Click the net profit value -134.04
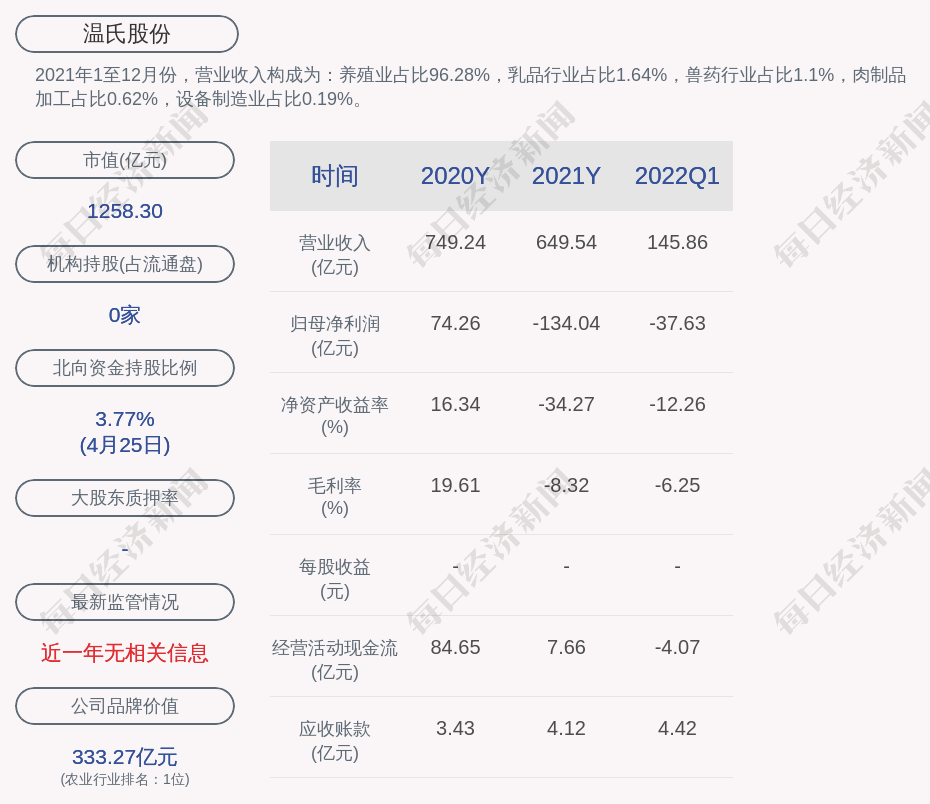 [x=566, y=323]
